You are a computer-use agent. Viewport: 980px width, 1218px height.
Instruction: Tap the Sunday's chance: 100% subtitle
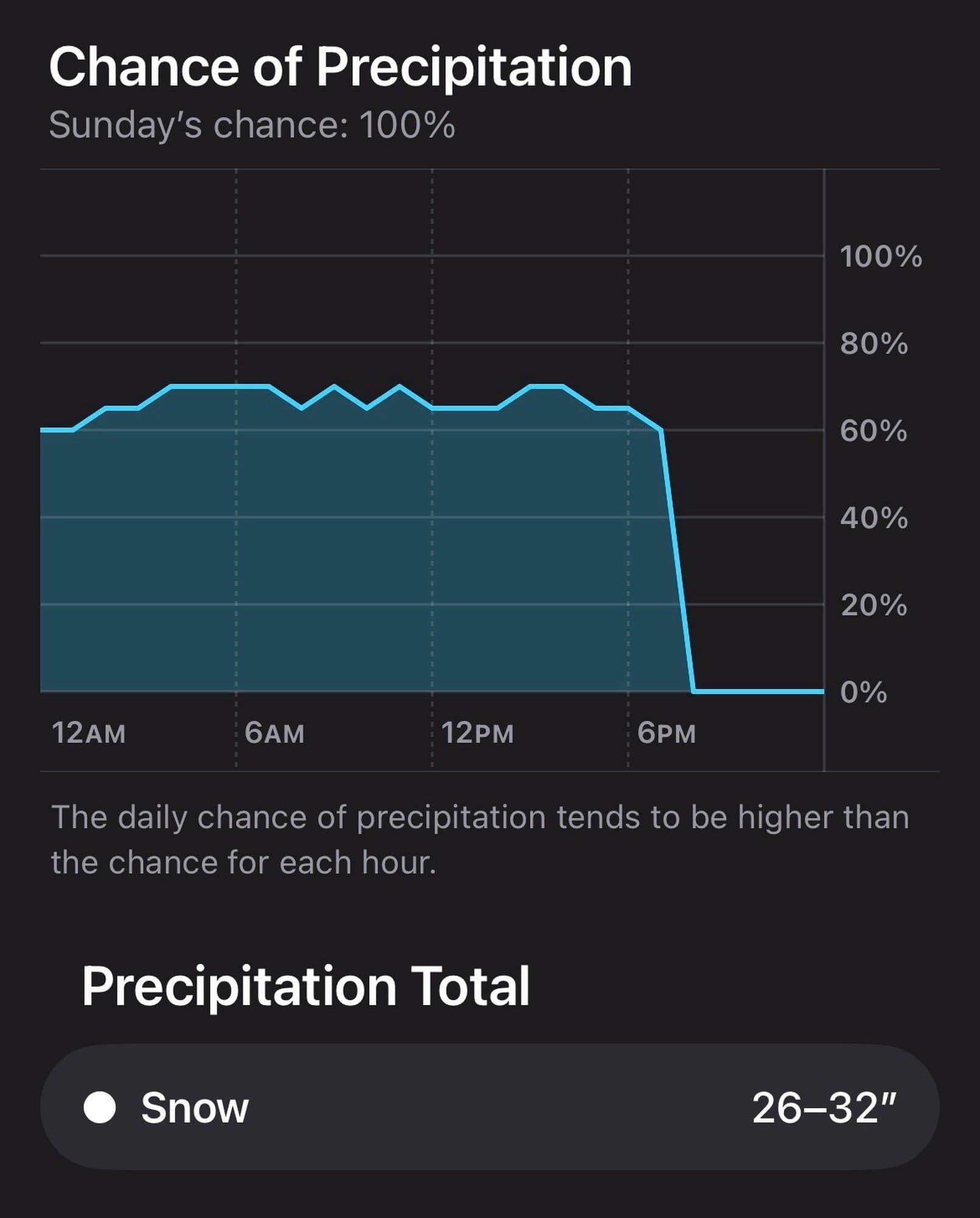coord(252,125)
